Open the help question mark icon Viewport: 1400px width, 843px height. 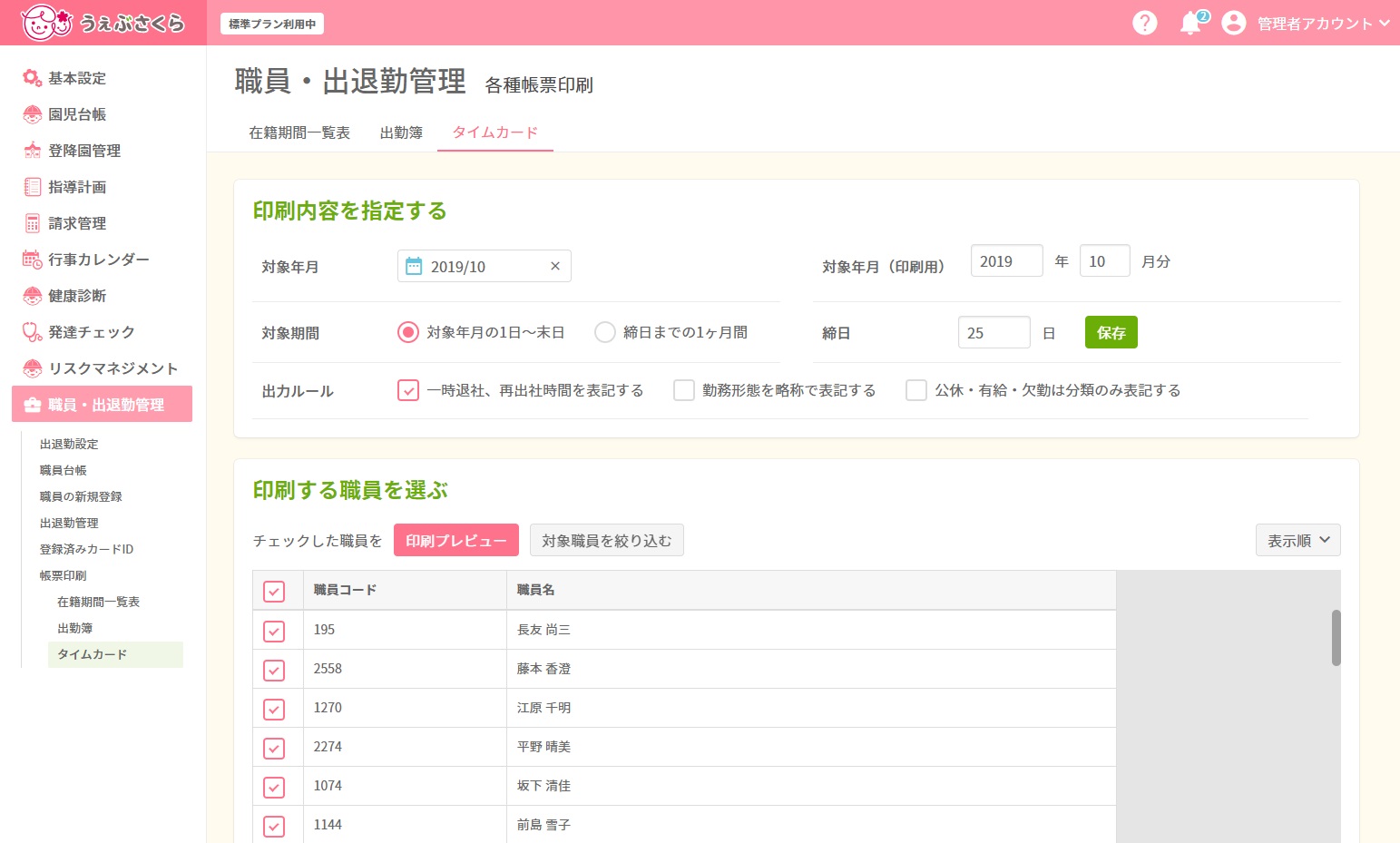coord(1145,23)
